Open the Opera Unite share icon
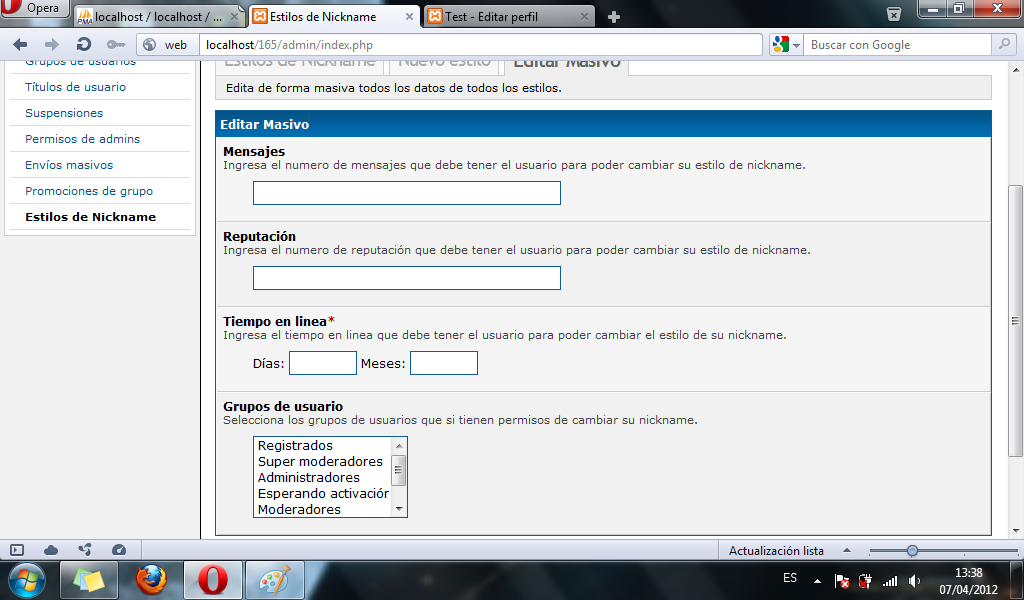Viewport: 1024px width, 600px height. (x=85, y=550)
